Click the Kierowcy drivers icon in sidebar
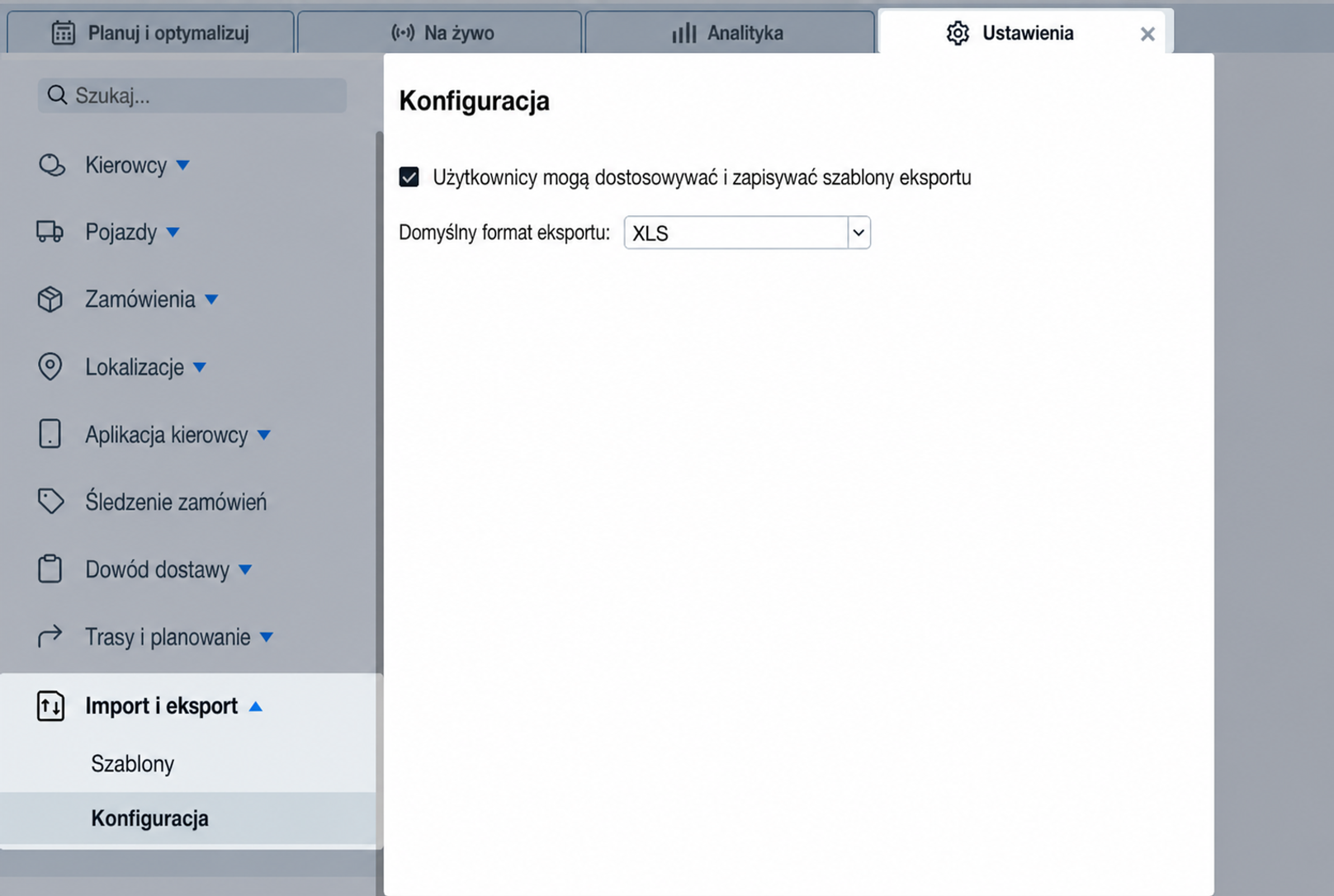The image size is (1334, 896). 51,165
